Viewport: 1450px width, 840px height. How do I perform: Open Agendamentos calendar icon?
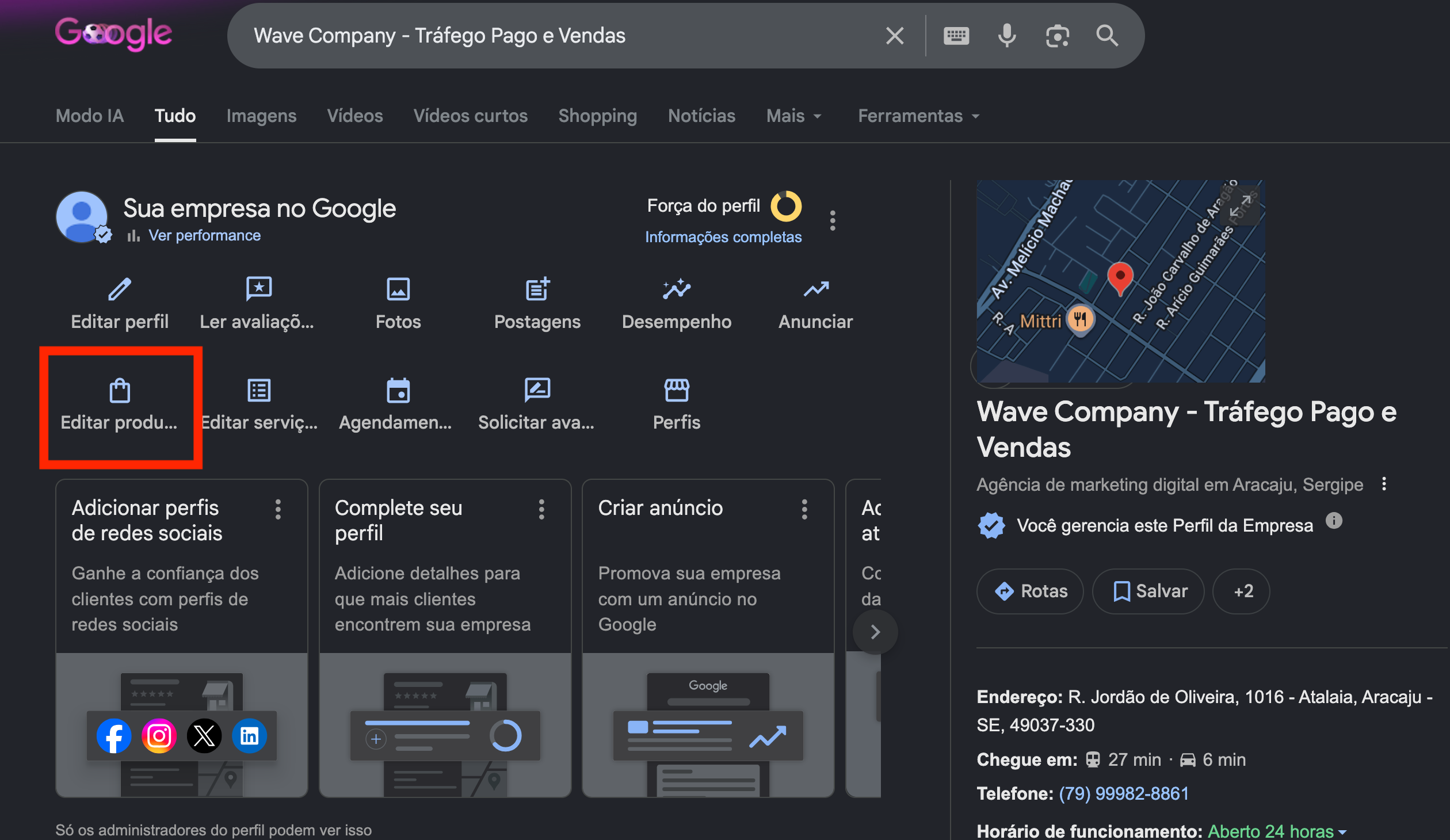coord(398,390)
